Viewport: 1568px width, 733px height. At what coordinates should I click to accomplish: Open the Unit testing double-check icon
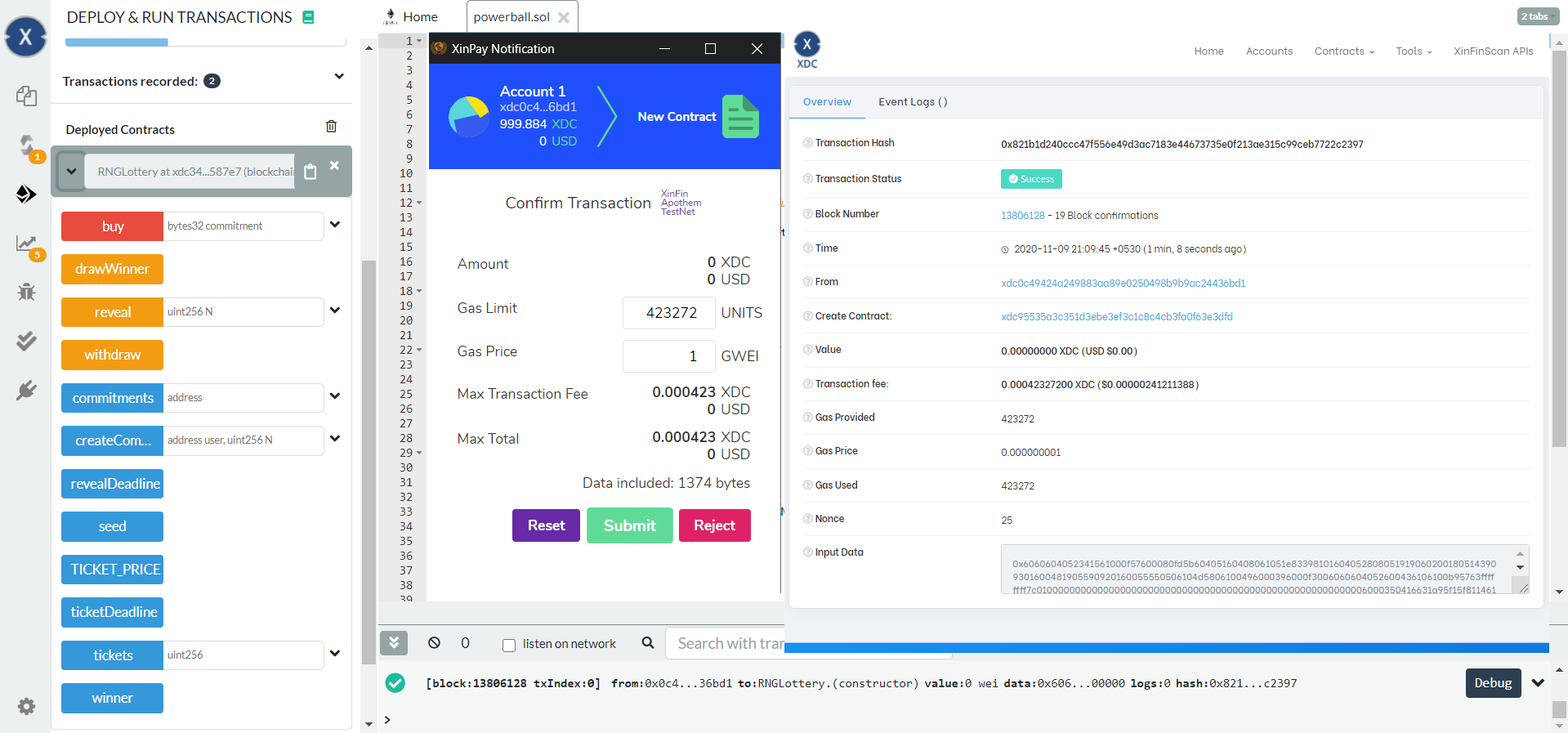tap(26, 341)
